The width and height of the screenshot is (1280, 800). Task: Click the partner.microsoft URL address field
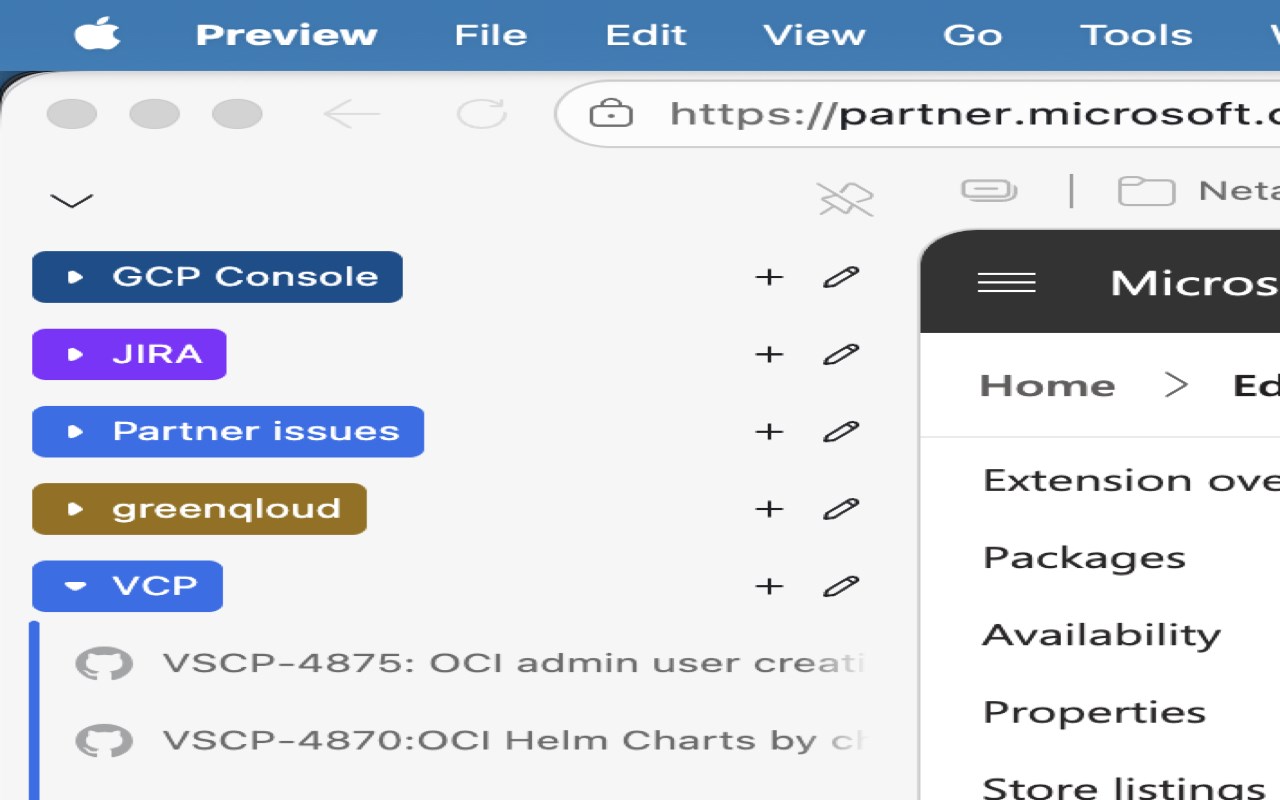(x=918, y=114)
